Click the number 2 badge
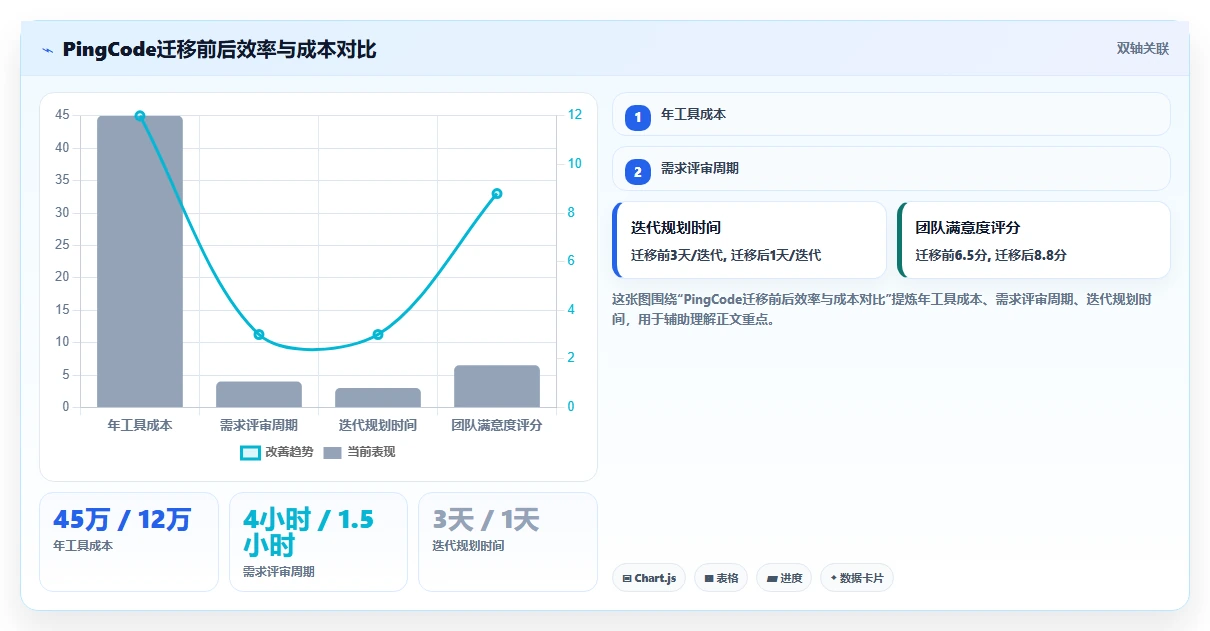The width and height of the screenshot is (1210, 631). tap(638, 171)
